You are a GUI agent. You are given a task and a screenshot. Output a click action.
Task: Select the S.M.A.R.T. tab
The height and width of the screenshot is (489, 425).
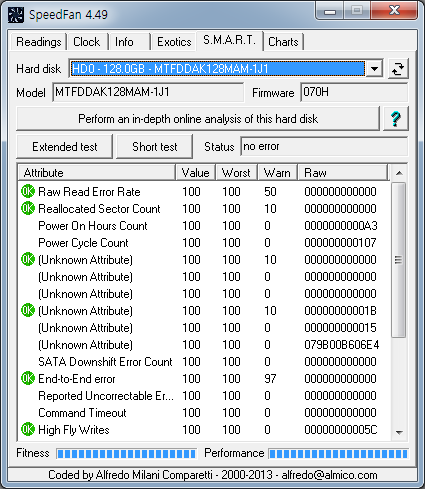point(230,40)
